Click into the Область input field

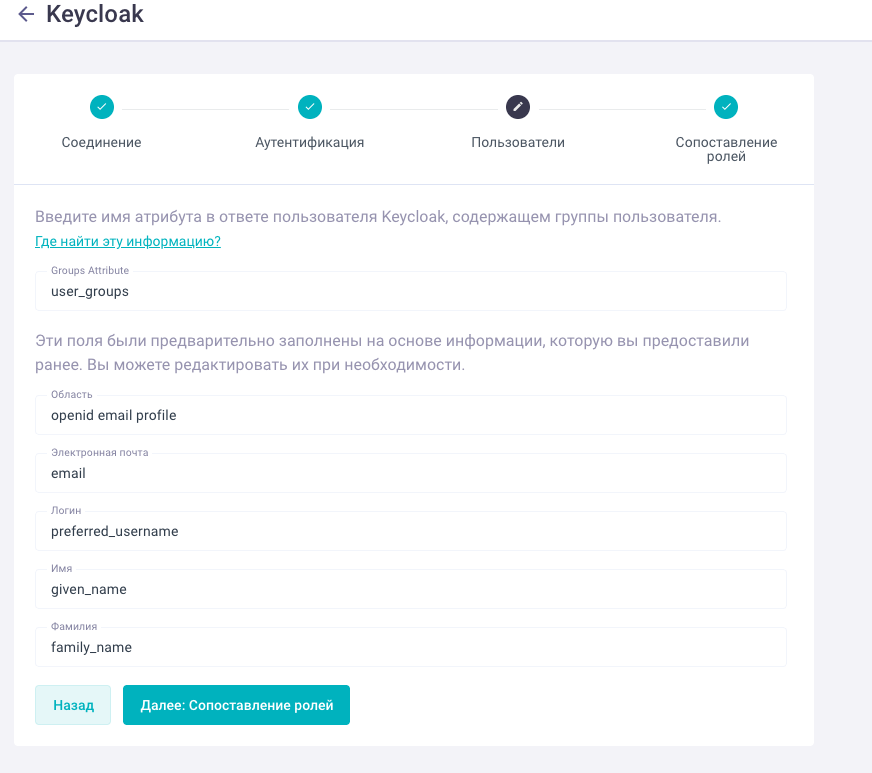tap(410, 415)
